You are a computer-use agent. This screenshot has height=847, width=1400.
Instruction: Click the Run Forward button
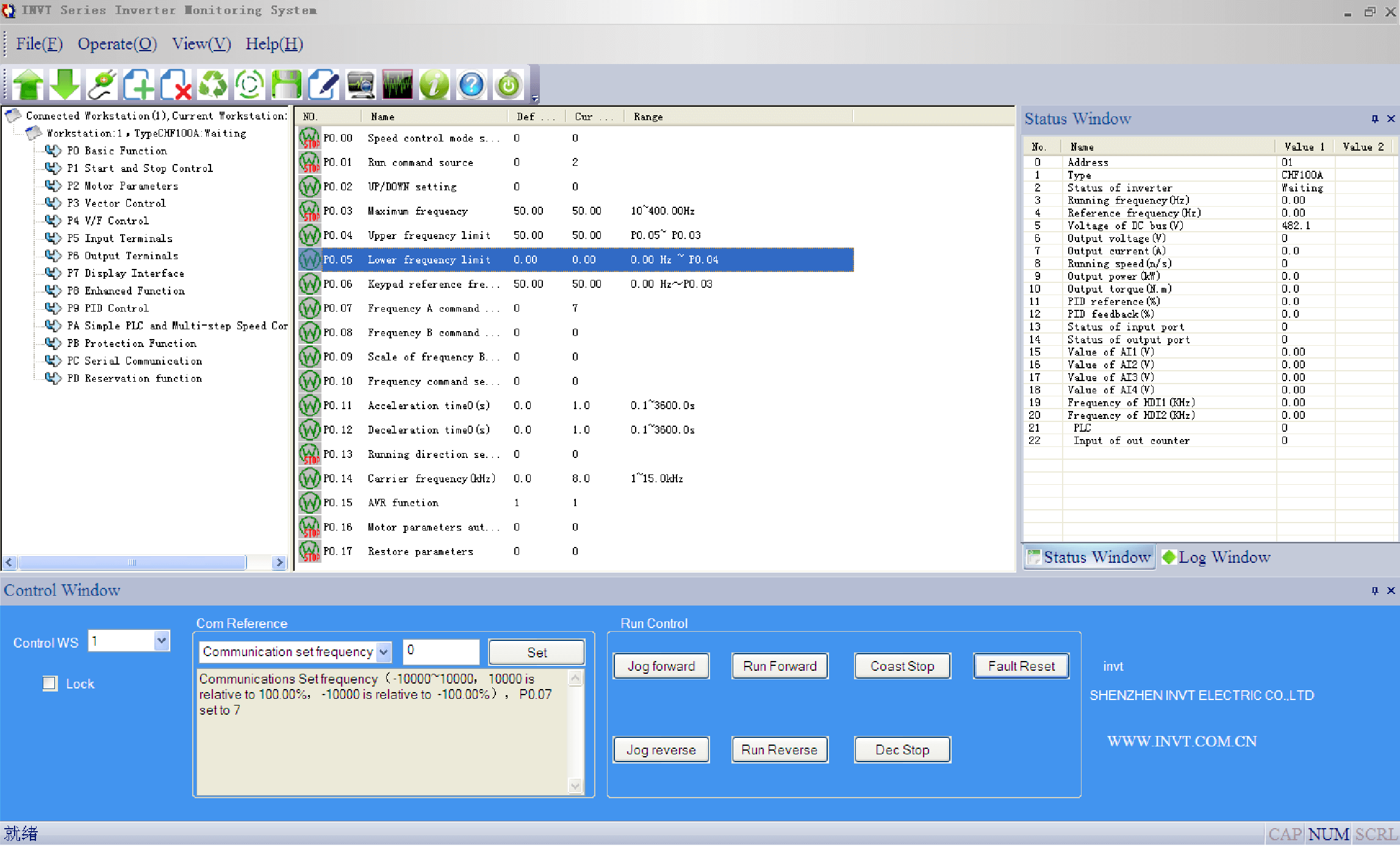(x=780, y=666)
